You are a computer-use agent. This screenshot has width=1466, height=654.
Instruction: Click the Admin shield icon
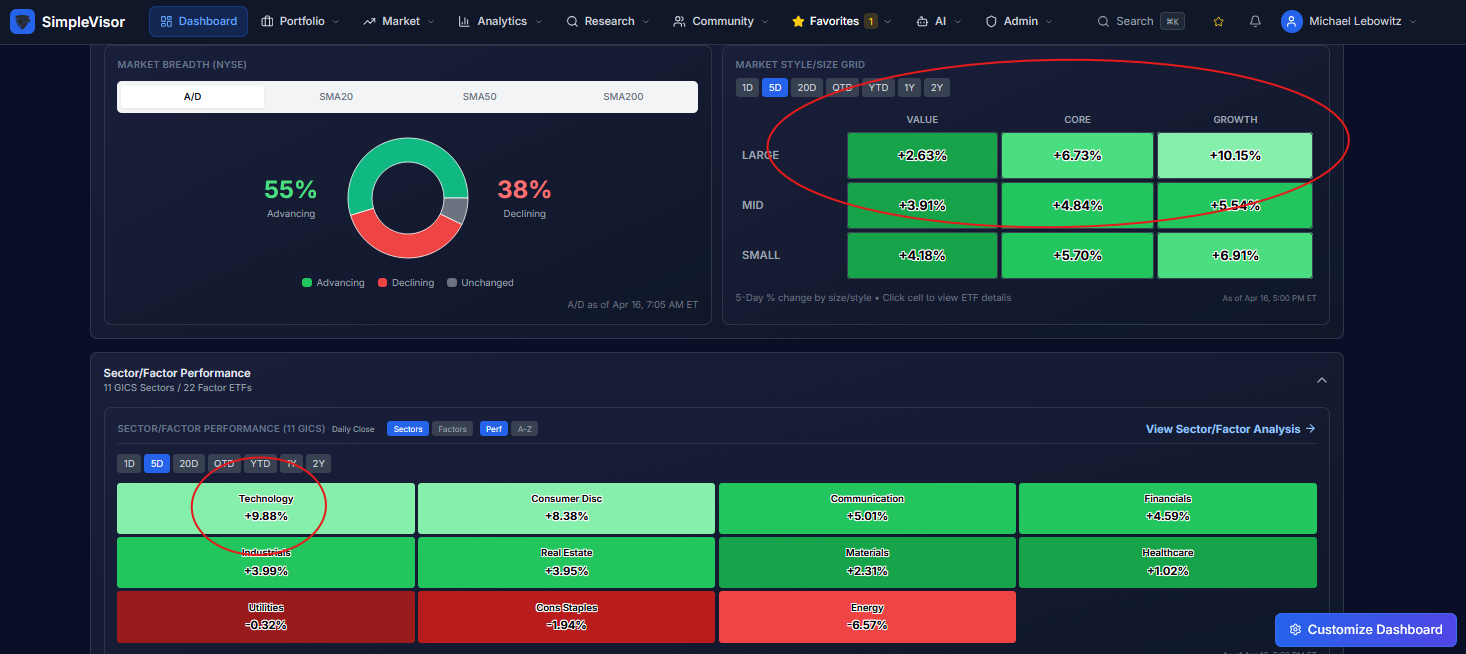991,21
